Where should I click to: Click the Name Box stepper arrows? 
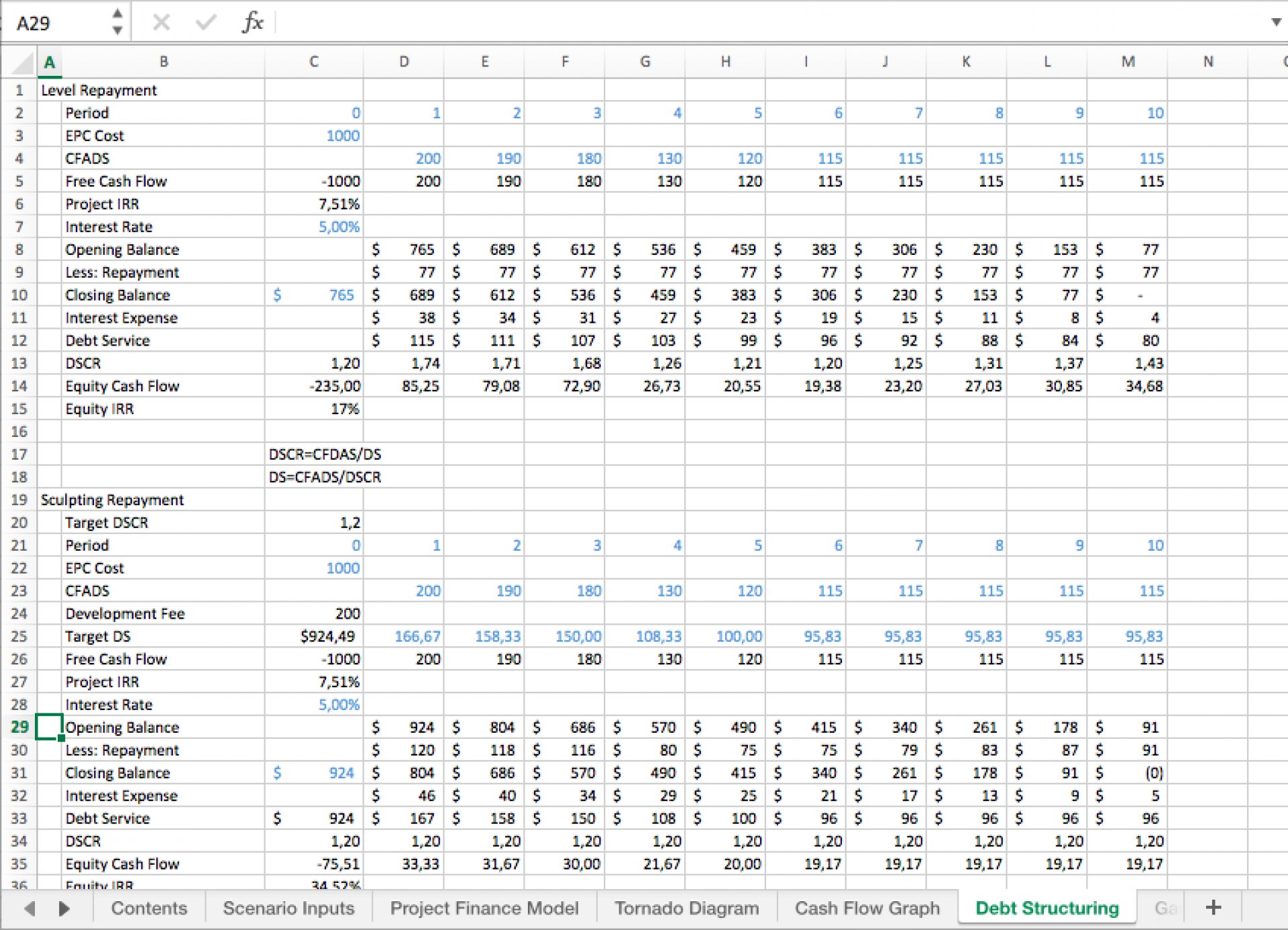point(117,21)
